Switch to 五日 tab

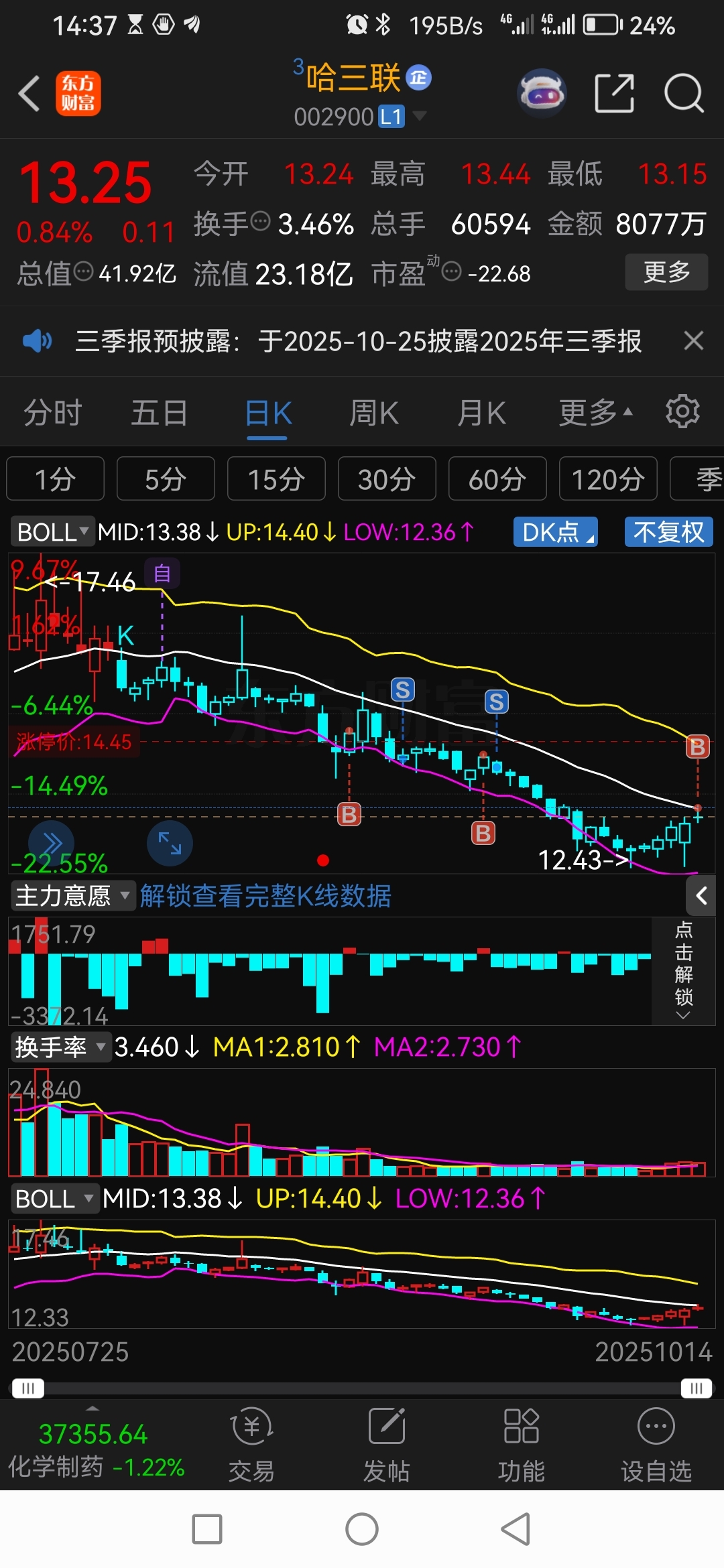pos(160,413)
